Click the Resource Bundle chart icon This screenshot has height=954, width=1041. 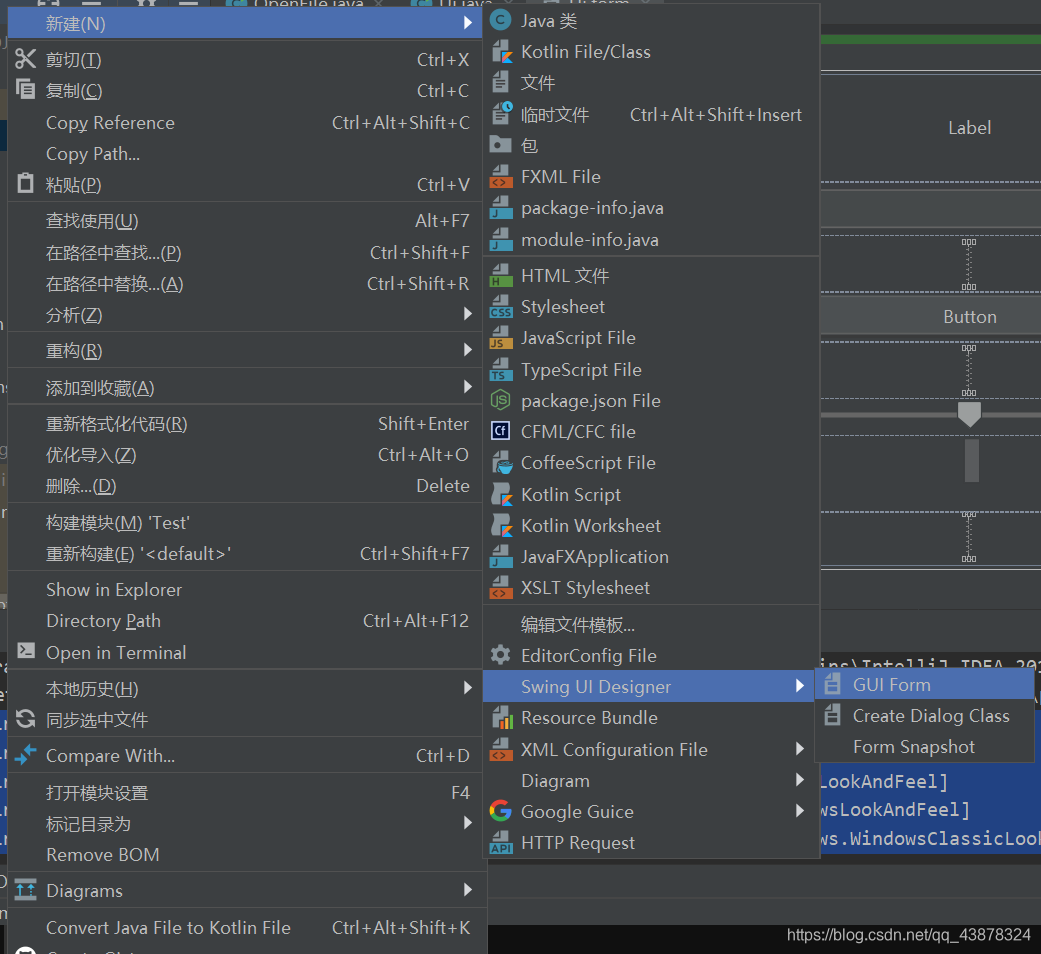[x=501, y=718]
